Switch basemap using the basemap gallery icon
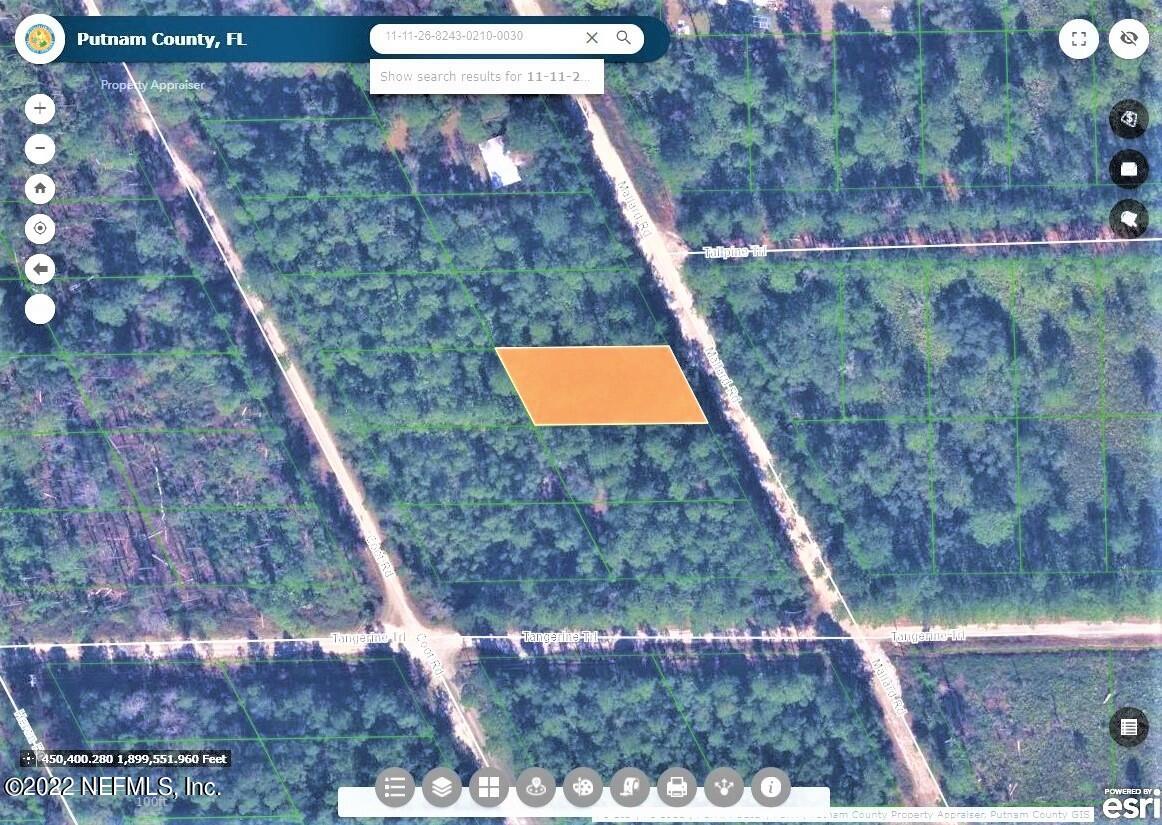Screen dimensions: 1162x825 pos(489,787)
